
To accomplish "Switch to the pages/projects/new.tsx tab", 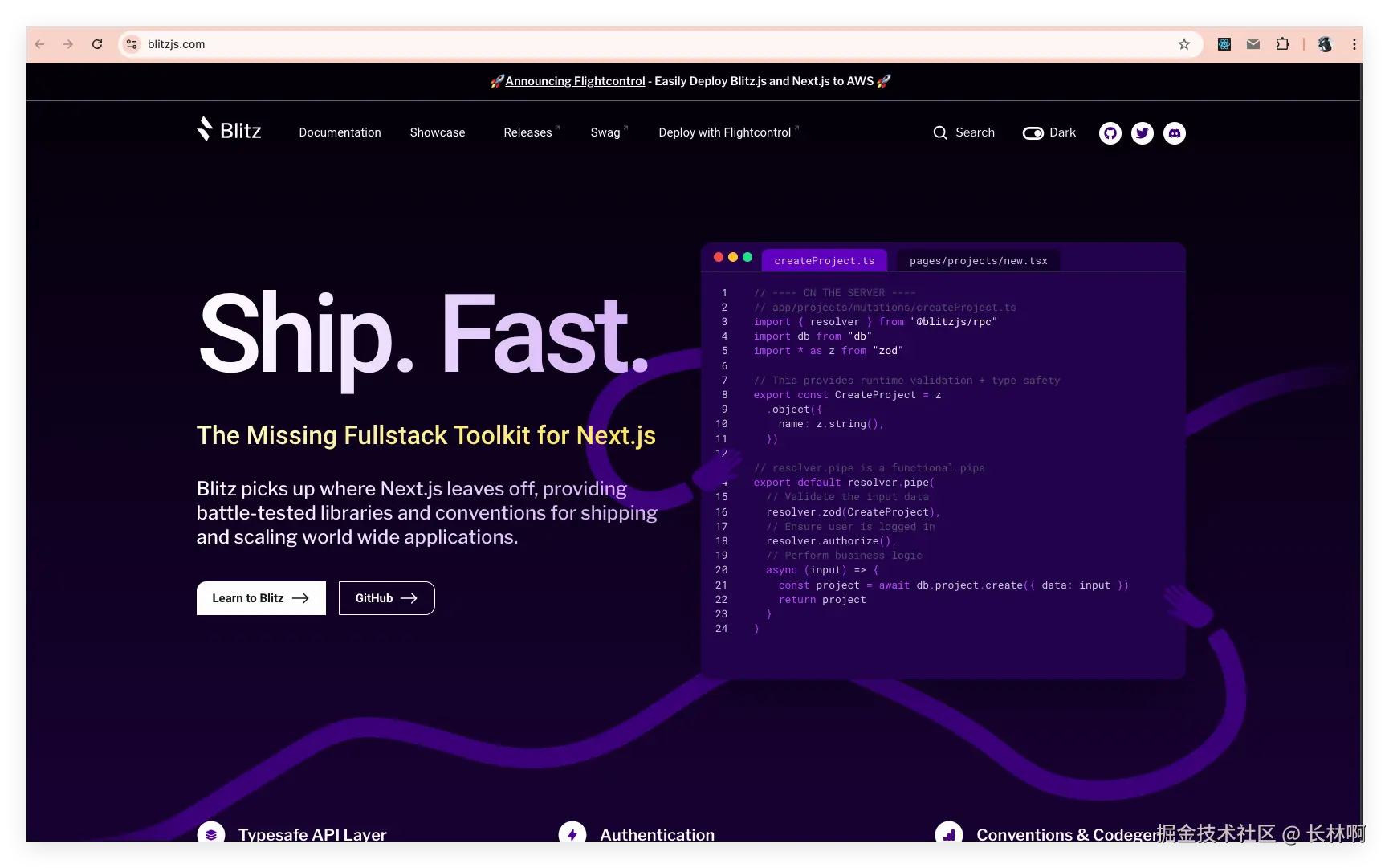I will (x=979, y=261).
